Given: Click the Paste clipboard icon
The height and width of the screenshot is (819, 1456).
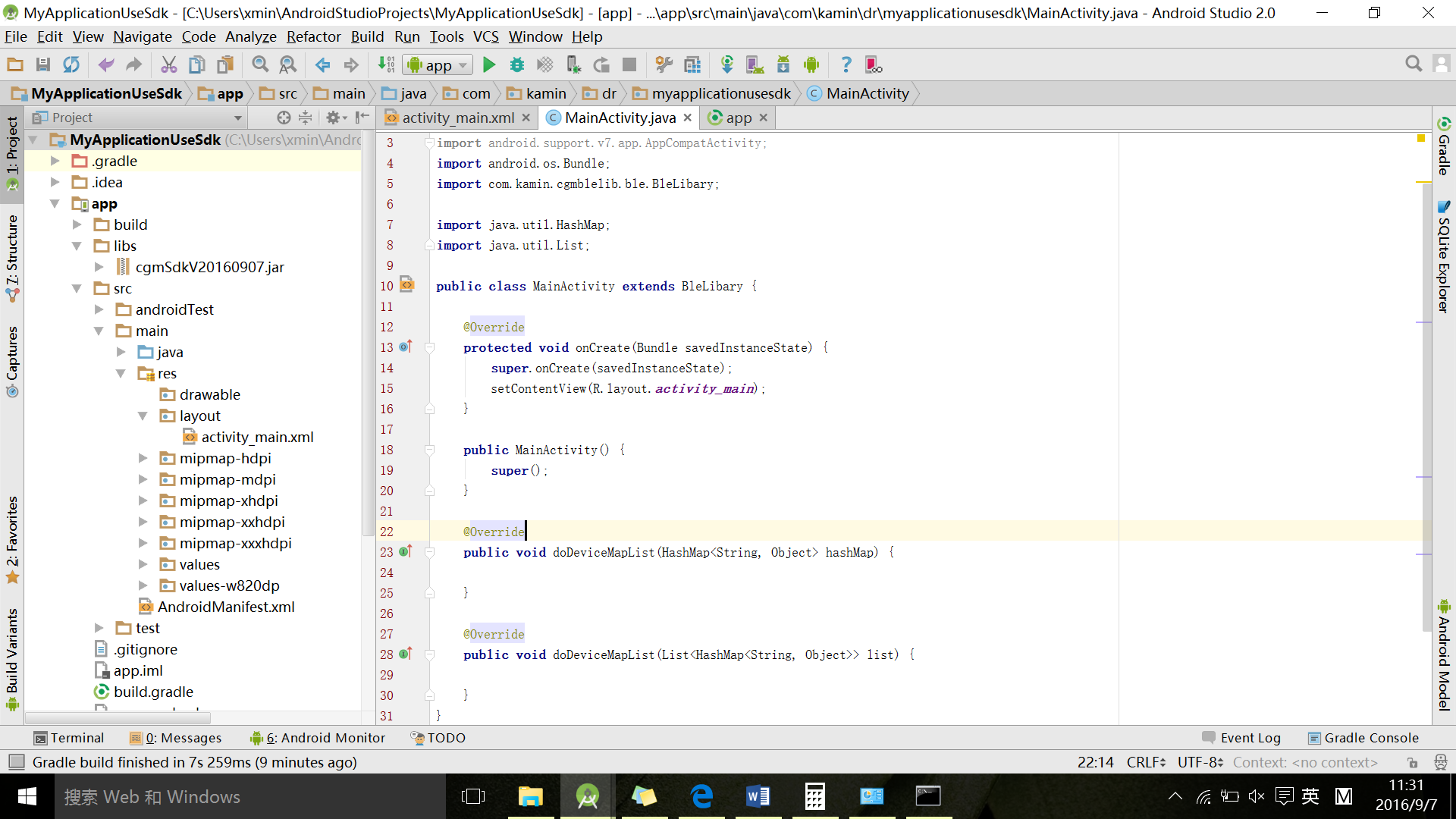Looking at the screenshot, I should click(x=225, y=65).
